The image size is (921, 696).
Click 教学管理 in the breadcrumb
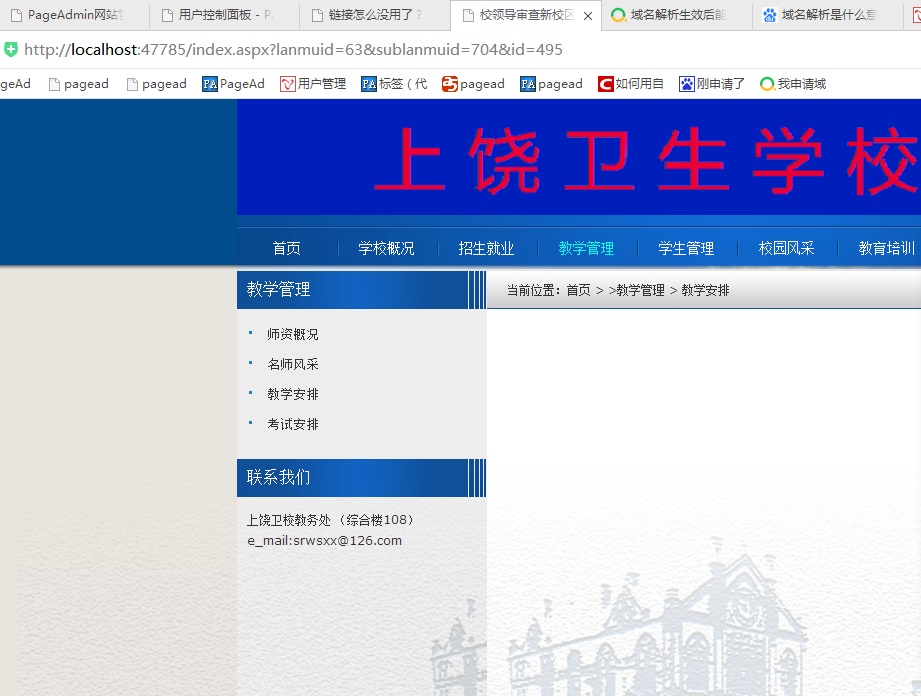[640, 290]
